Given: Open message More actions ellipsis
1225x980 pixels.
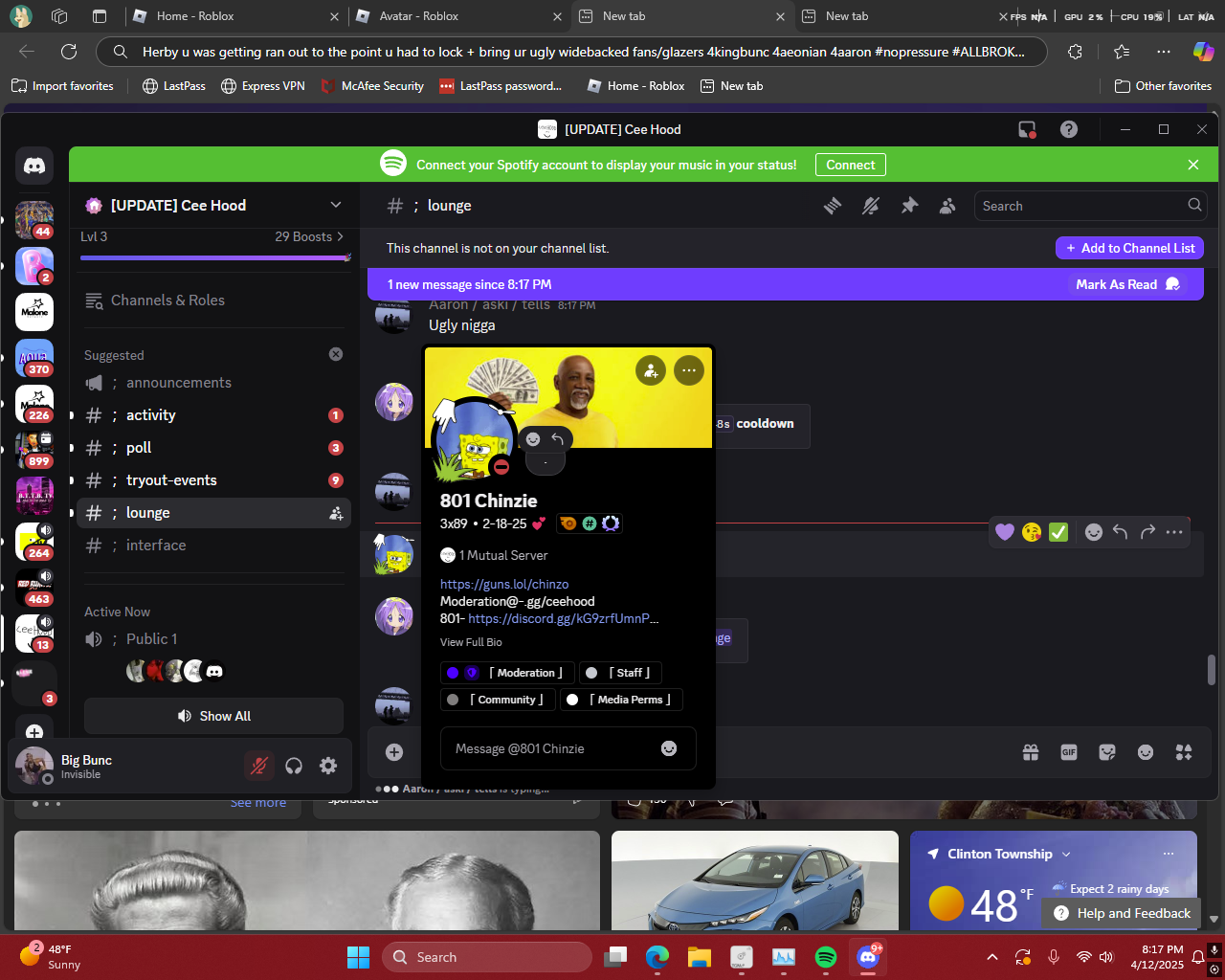Looking at the screenshot, I should [1174, 532].
